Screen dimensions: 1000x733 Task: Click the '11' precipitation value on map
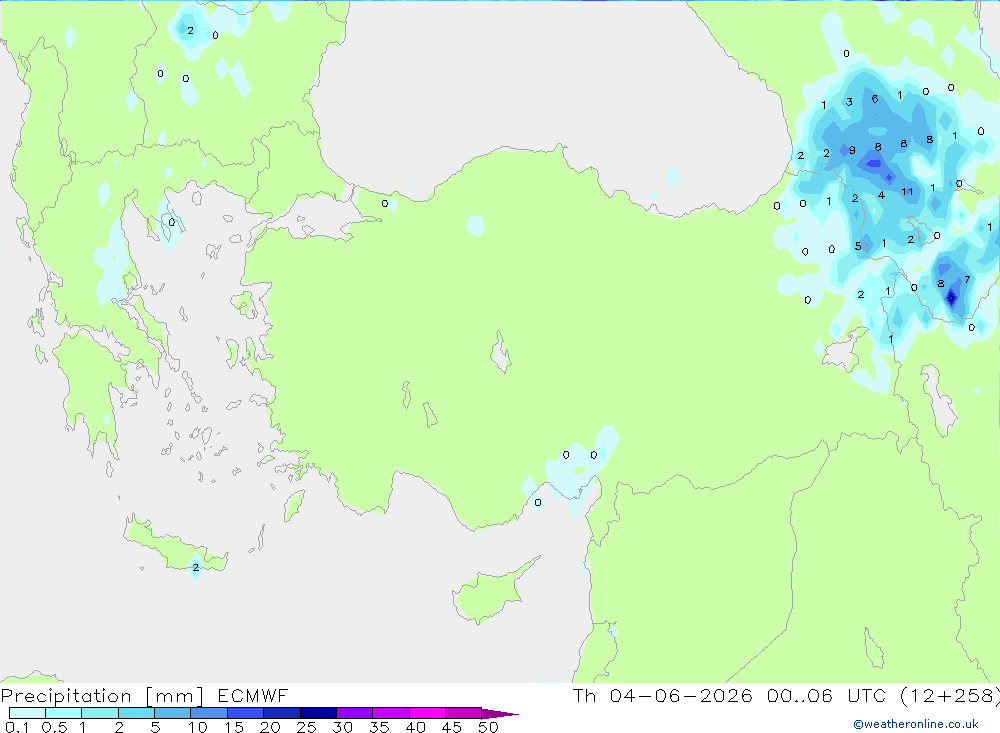[907, 191]
